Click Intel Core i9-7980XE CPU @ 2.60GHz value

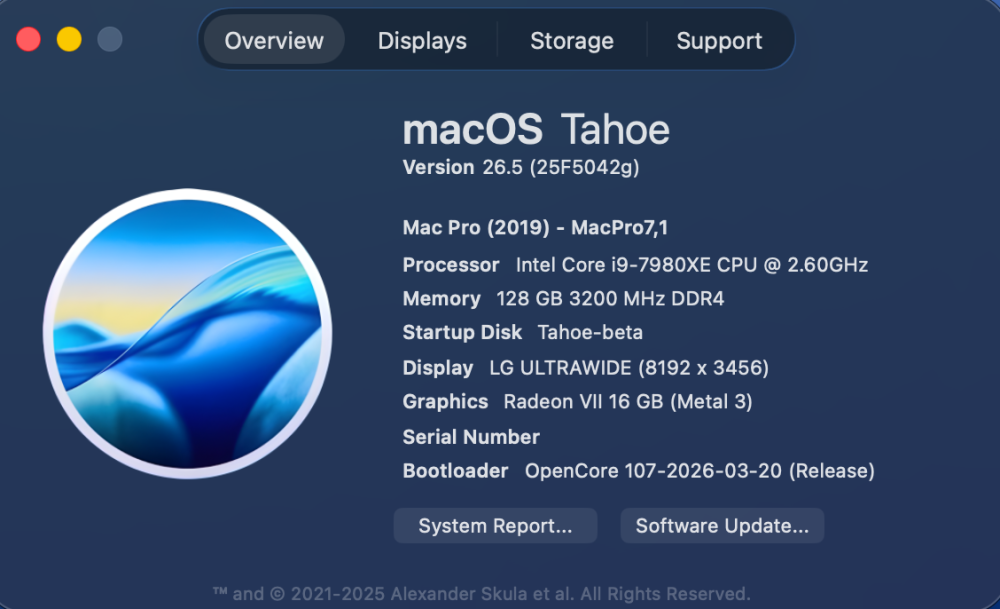[x=692, y=265]
